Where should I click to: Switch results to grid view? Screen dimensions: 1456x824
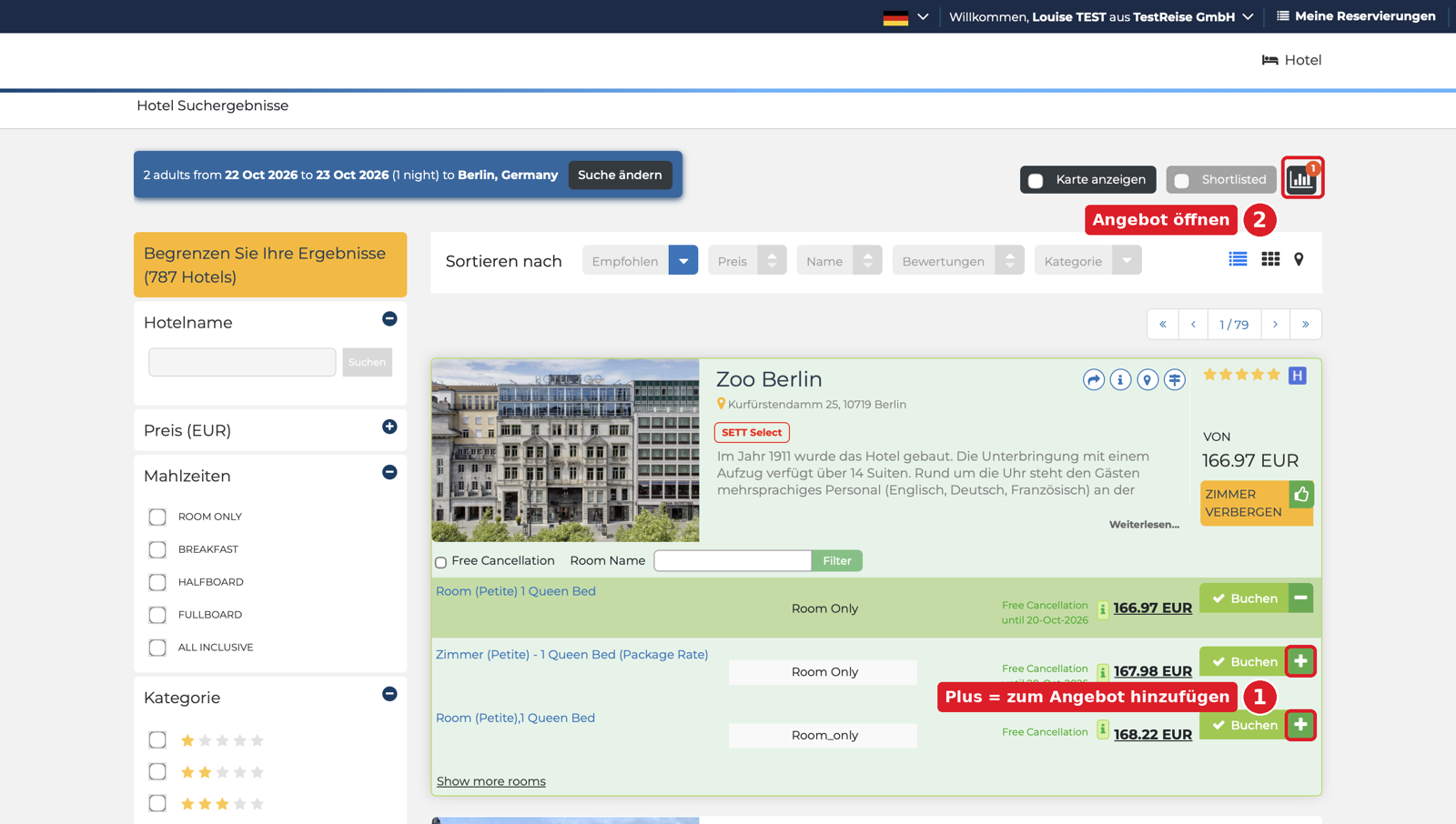click(x=1270, y=260)
